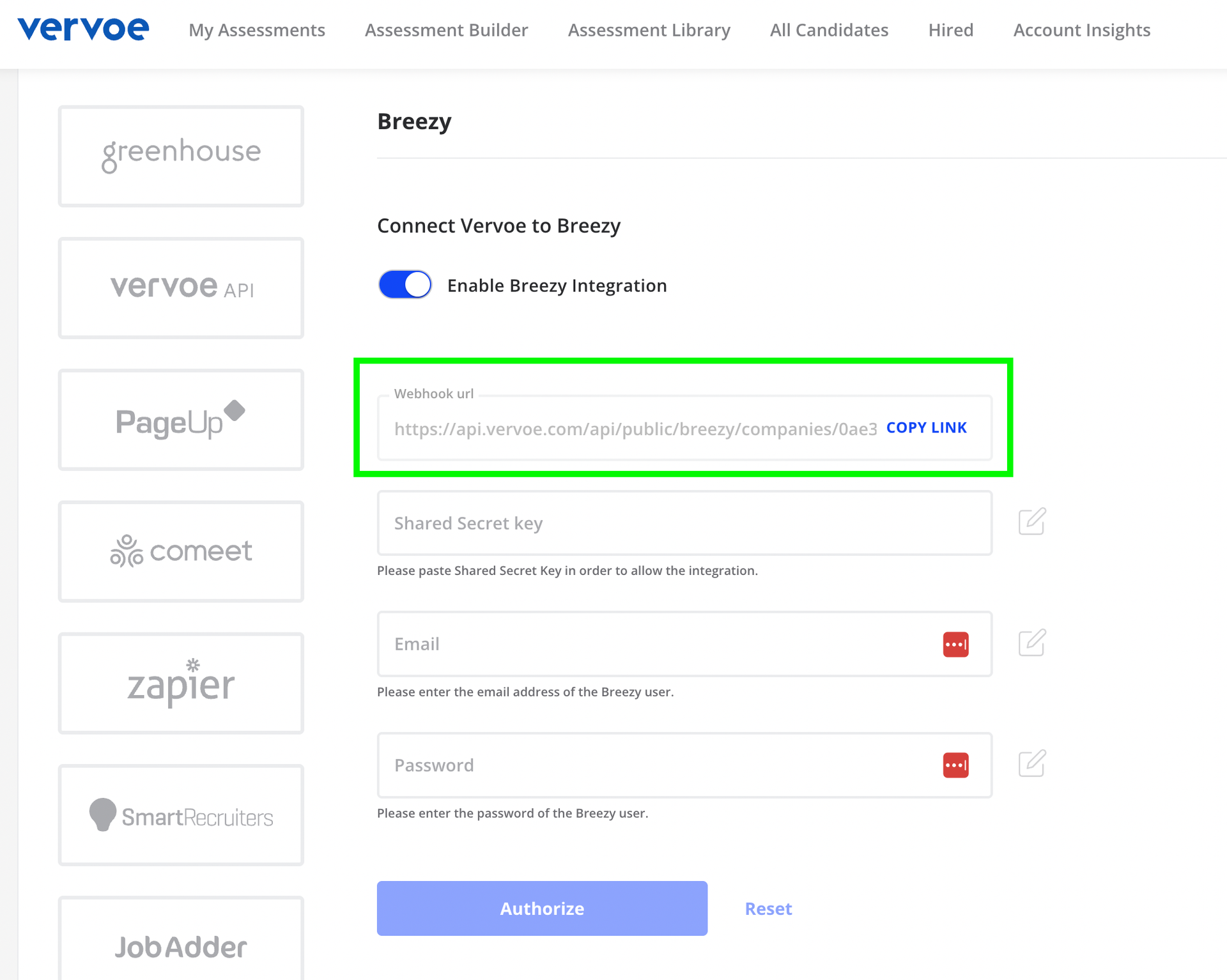Viewport: 1227px width, 980px height.
Task: Open password manager icon in Email field
Action: 955,645
